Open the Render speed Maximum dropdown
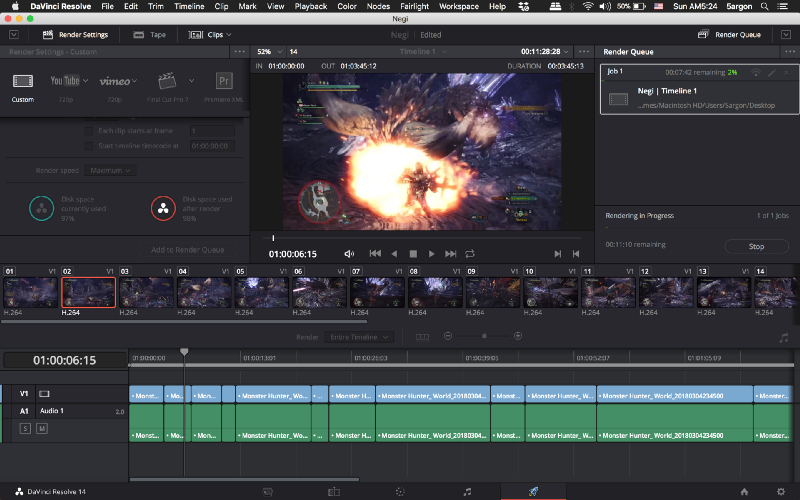The width and height of the screenshot is (800, 500). point(110,170)
